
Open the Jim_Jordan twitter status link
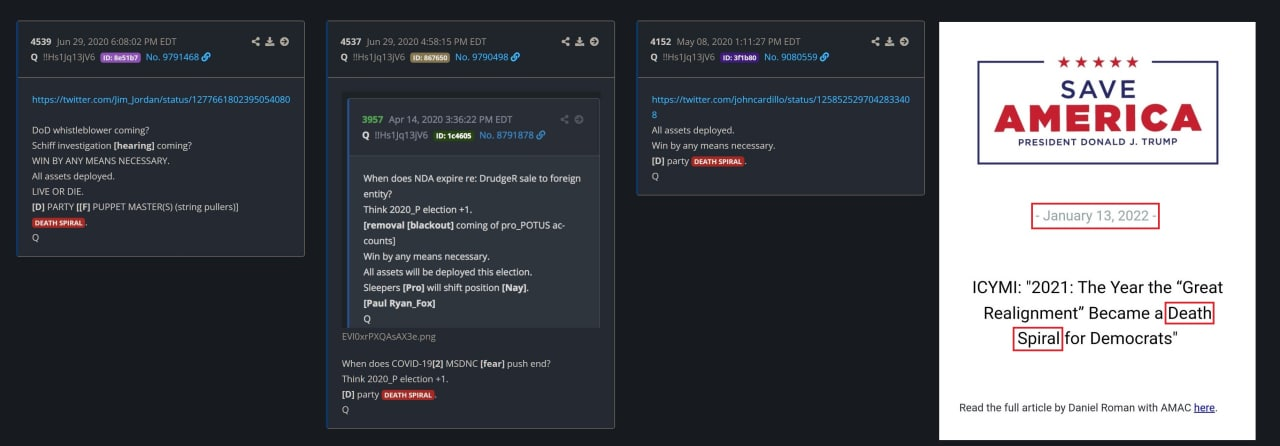[161, 100]
